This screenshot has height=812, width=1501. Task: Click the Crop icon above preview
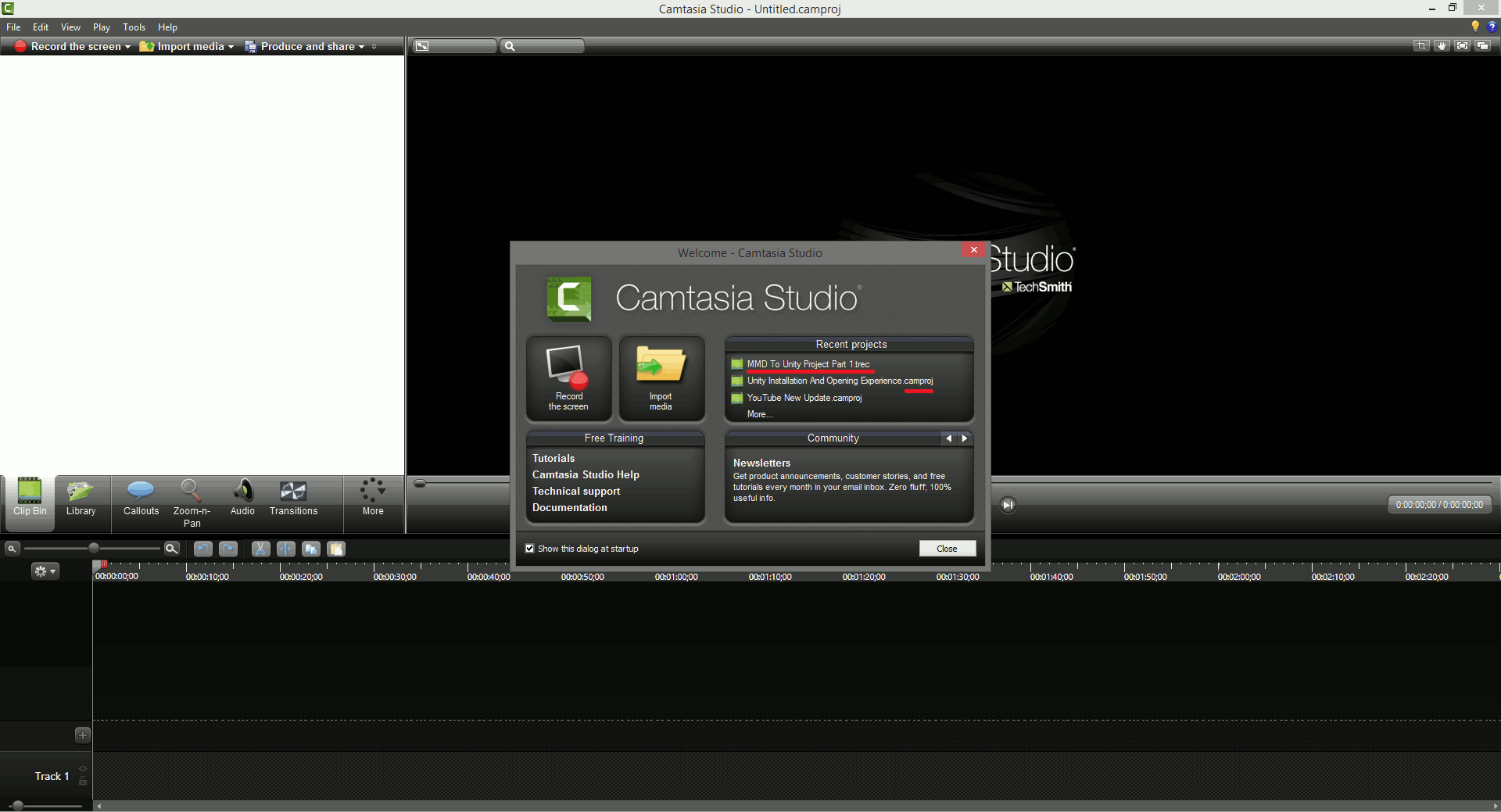coord(1421,46)
